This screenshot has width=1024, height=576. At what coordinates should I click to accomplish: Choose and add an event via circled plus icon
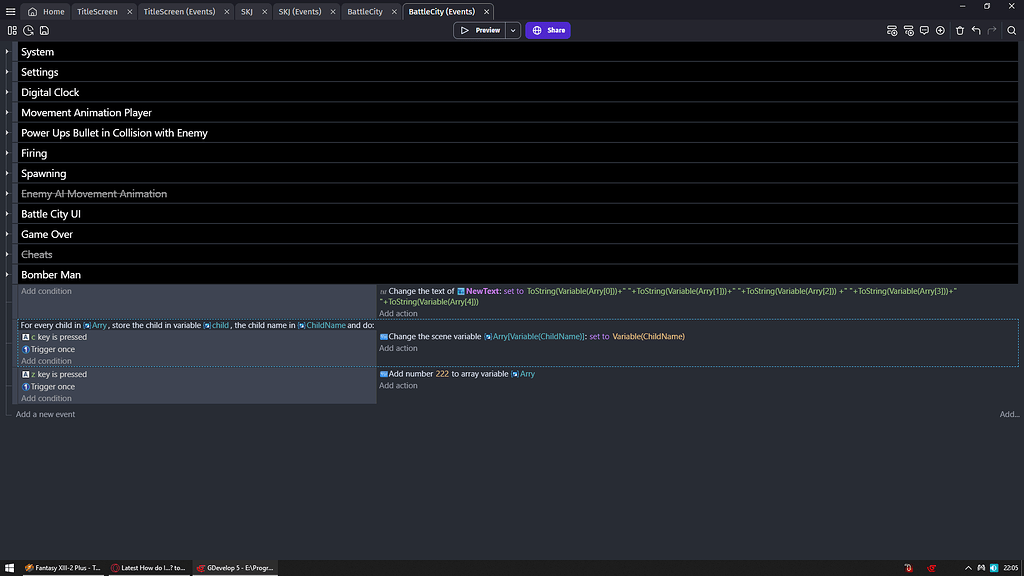pos(940,30)
